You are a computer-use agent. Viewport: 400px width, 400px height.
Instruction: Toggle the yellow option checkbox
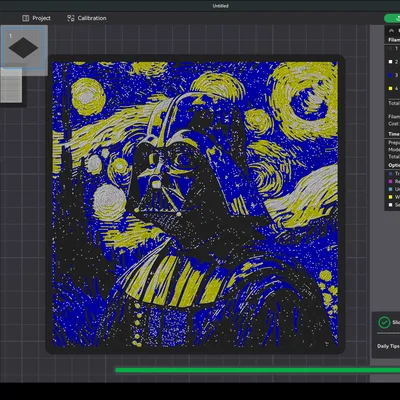pyautogui.click(x=390, y=197)
